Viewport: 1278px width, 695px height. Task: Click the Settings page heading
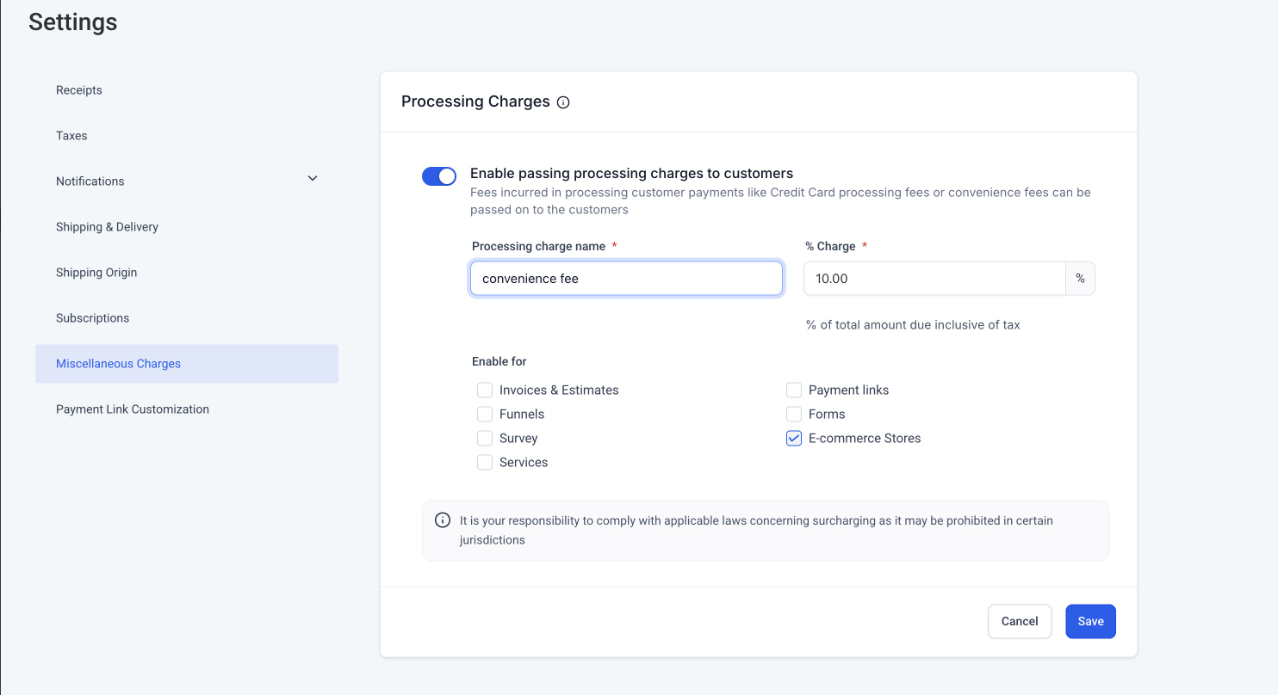click(x=73, y=22)
